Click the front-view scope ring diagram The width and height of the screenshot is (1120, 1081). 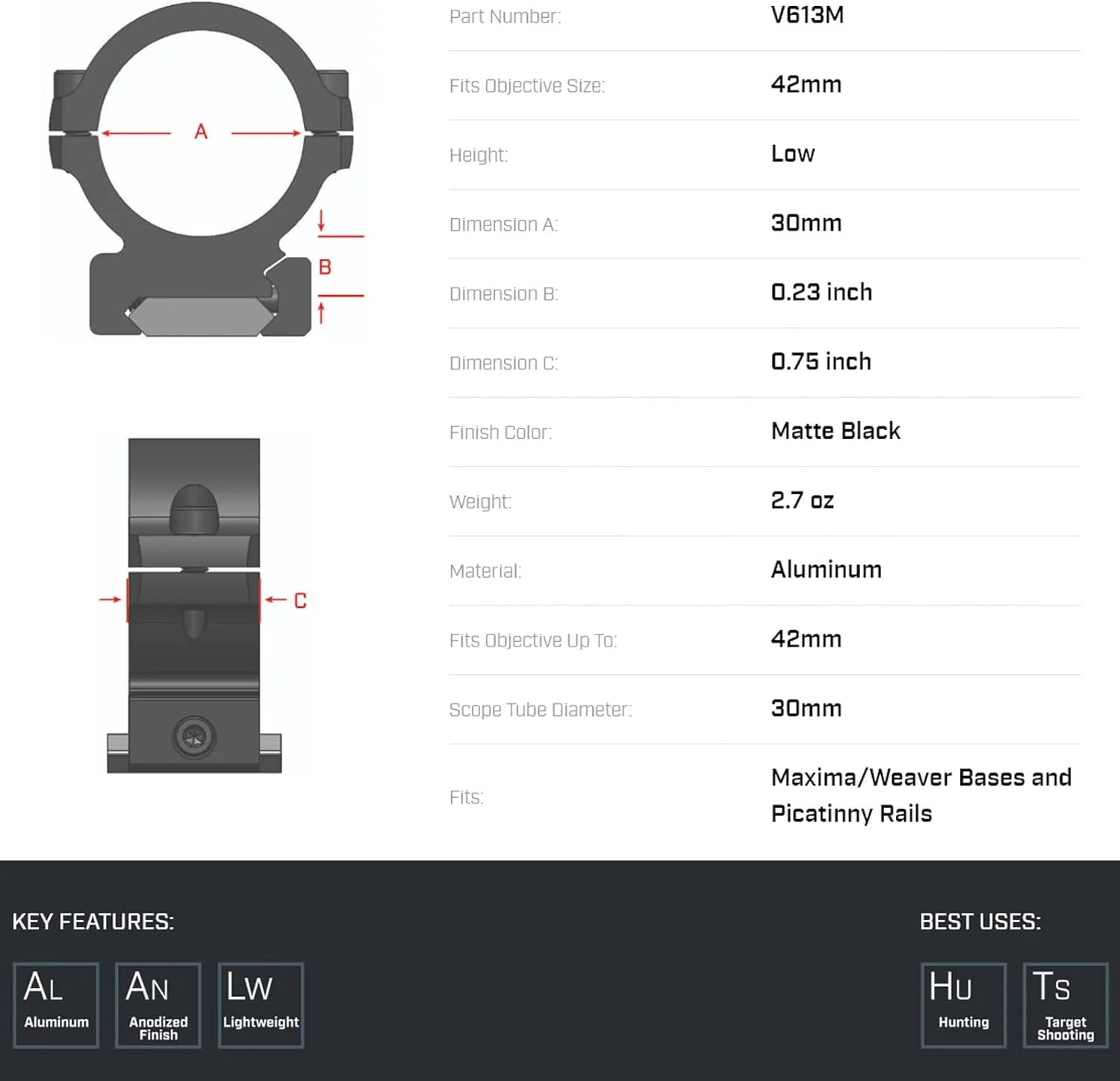coord(201,169)
